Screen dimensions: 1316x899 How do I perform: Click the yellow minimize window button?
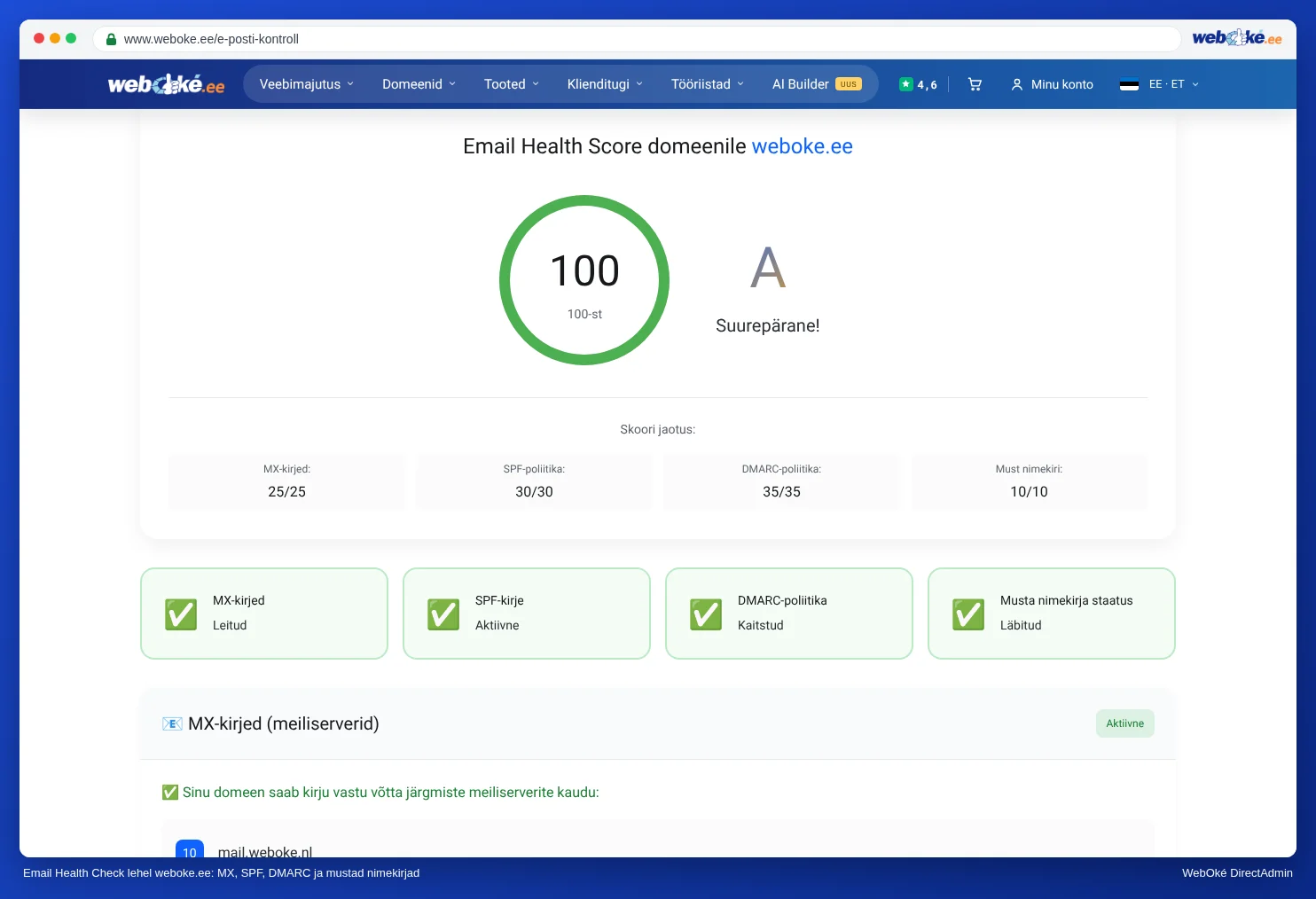point(55,38)
